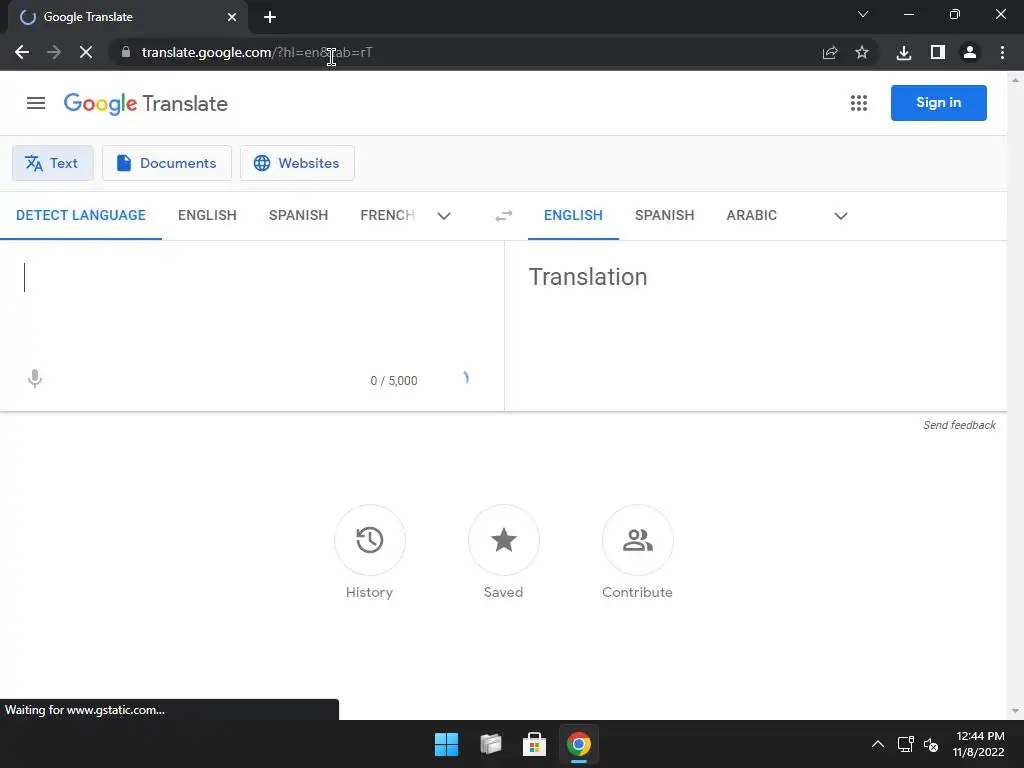Image resolution: width=1024 pixels, height=768 pixels.
Task: Show hidden system tray icons
Action: coord(878,744)
